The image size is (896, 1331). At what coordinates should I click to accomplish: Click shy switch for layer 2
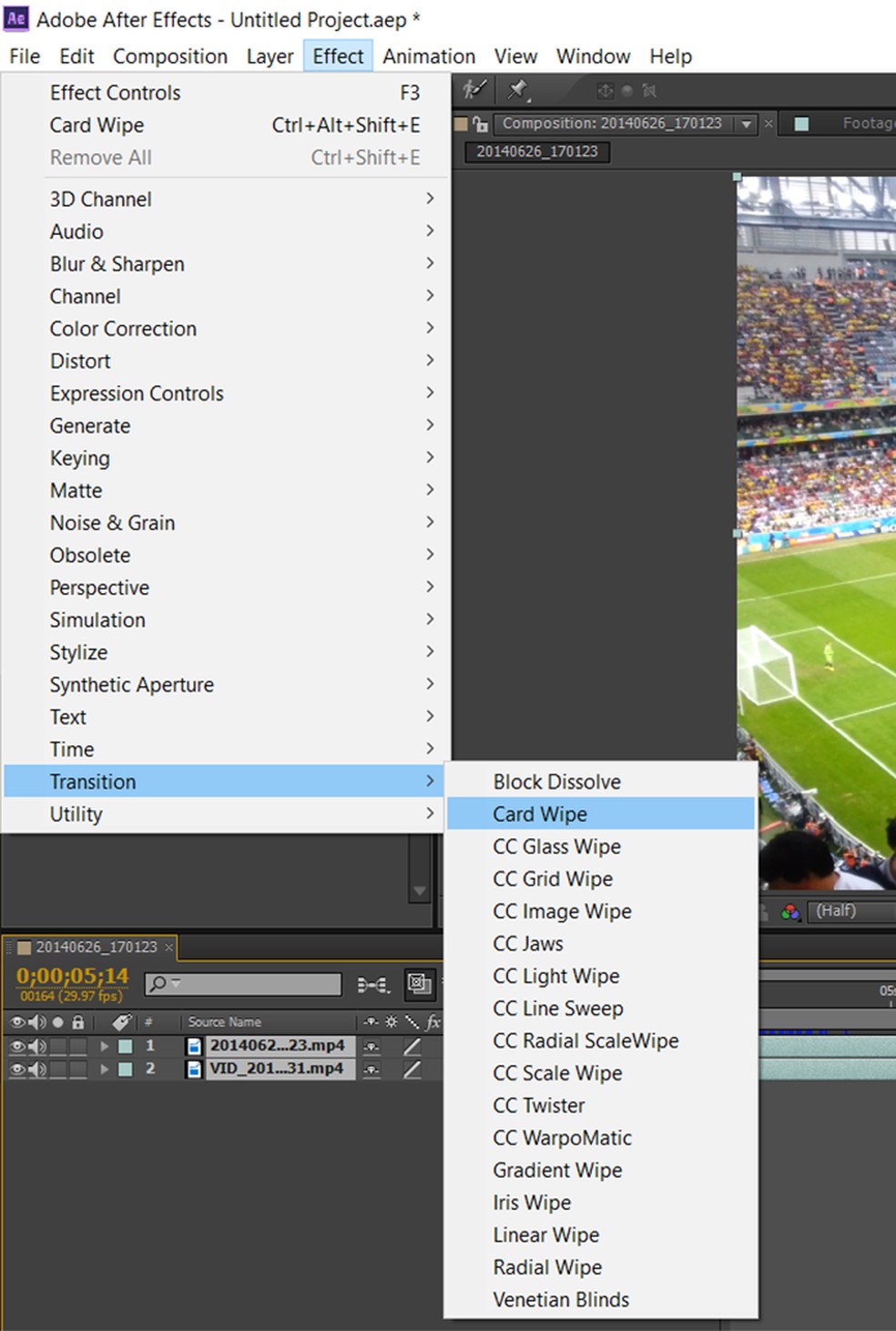(x=372, y=1069)
